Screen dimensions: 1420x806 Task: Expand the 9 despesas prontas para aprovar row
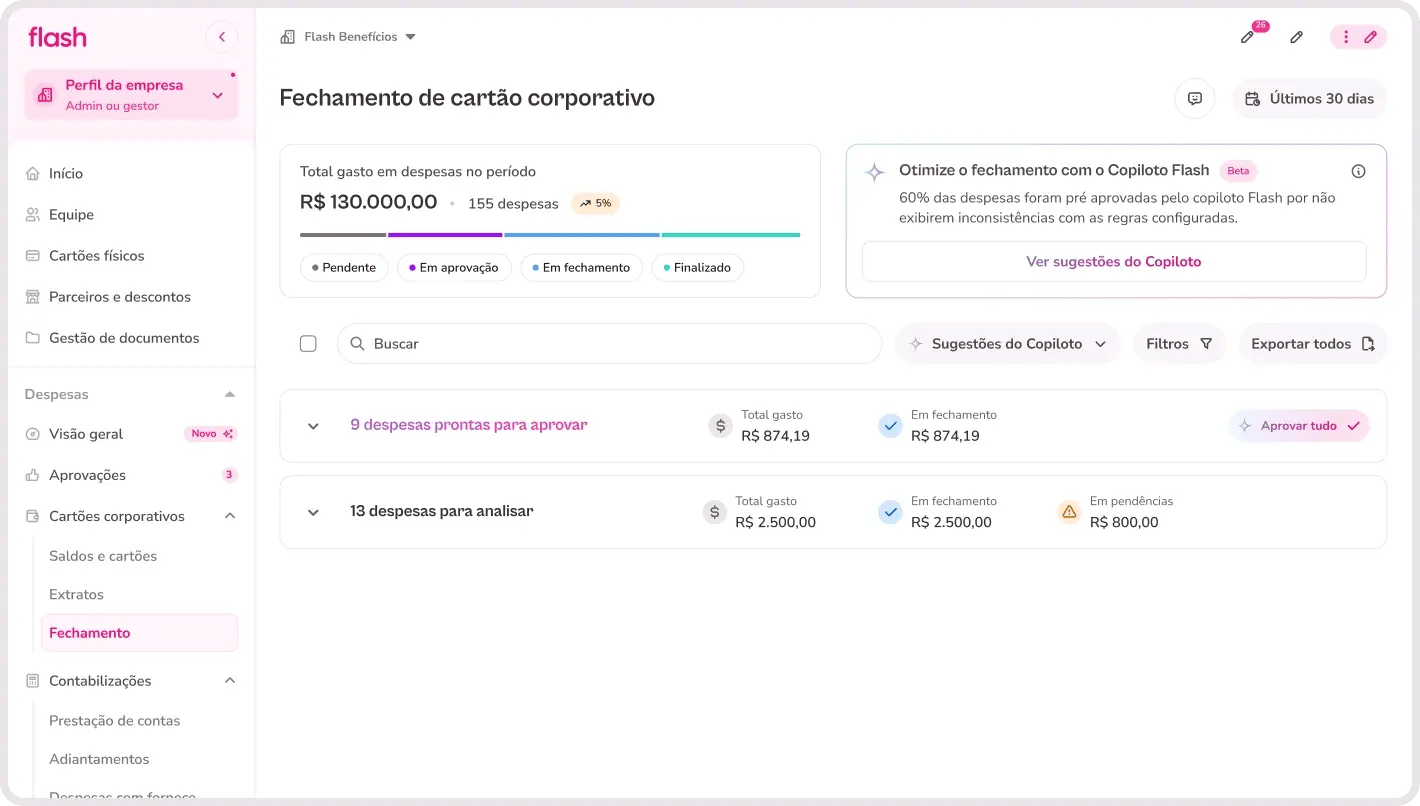point(313,426)
